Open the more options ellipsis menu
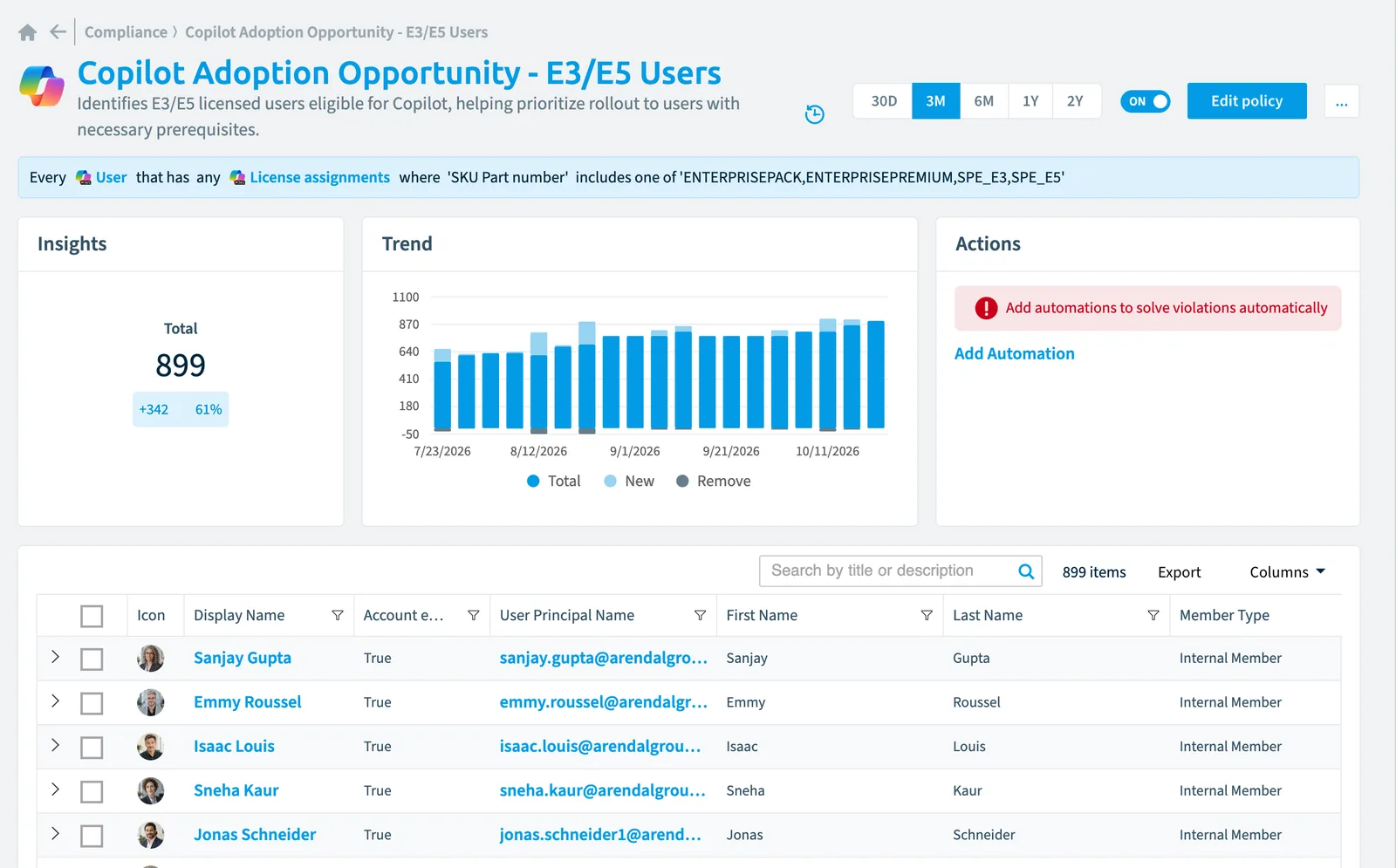This screenshot has width=1396, height=868. pos(1341,101)
